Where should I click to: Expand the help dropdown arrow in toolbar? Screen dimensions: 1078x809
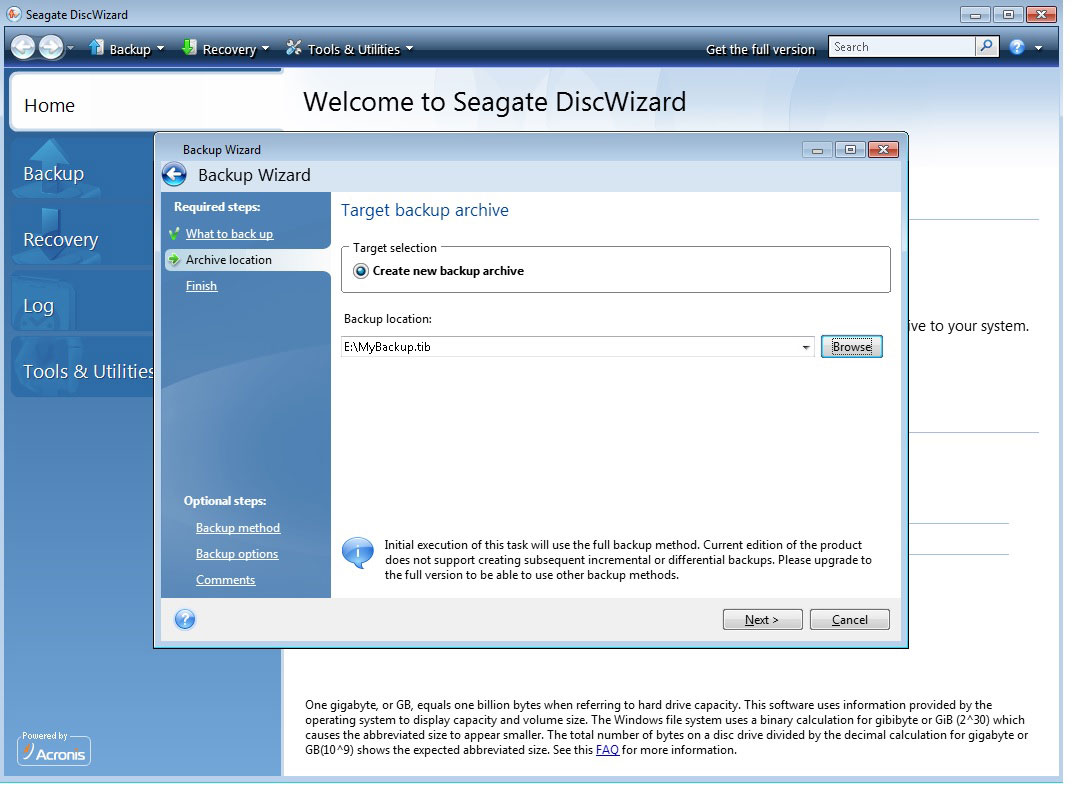coord(1038,48)
